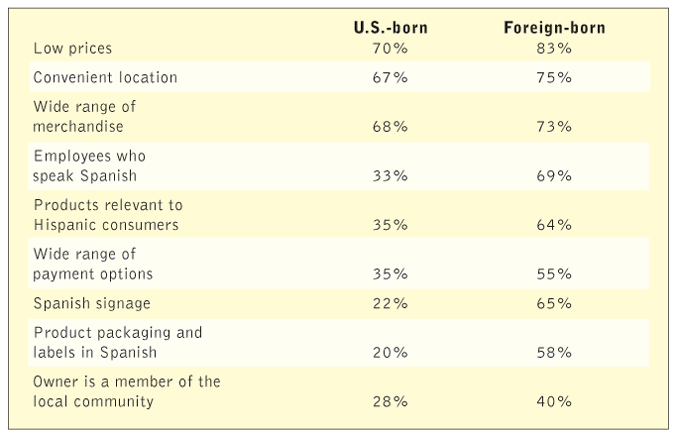Click the 73% merchandise value
The width and height of the screenshot is (675, 436).
tap(552, 126)
